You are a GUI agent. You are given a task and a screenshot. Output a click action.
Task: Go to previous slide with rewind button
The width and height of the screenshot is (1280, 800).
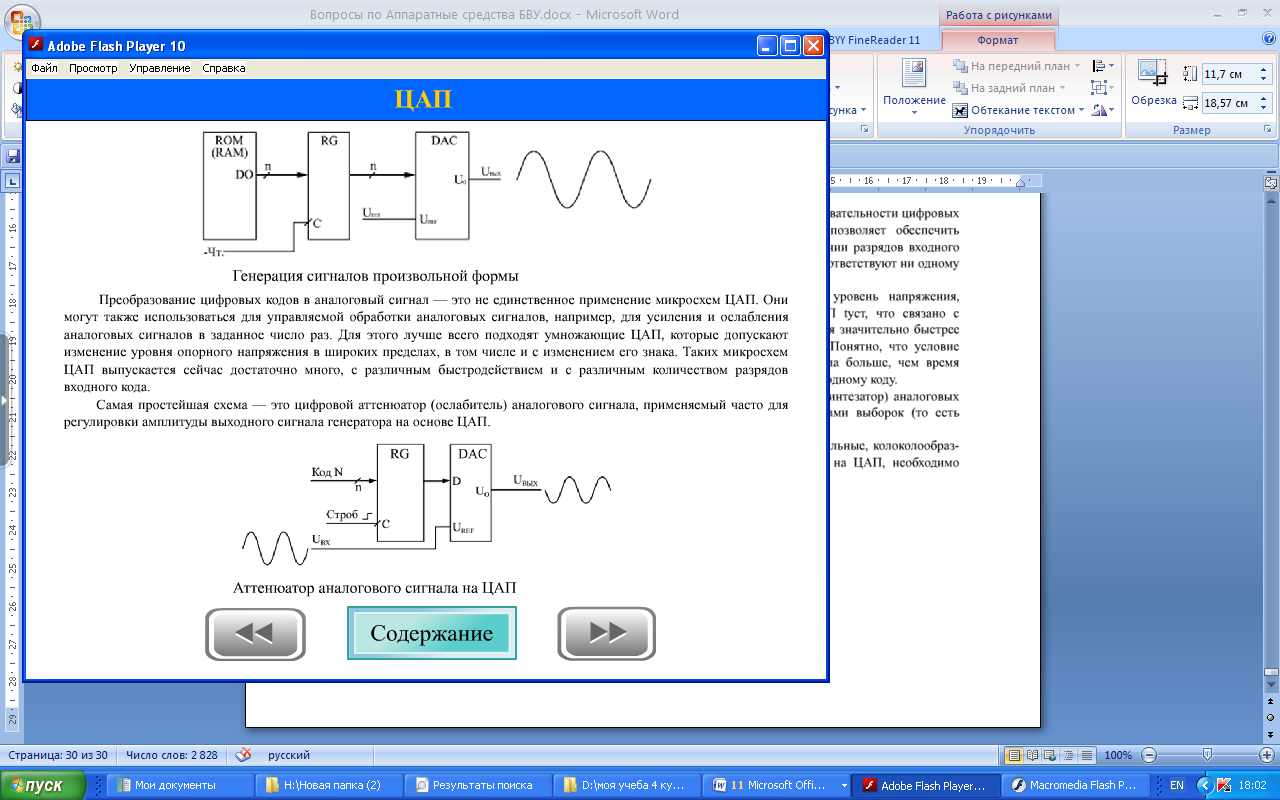tap(255, 633)
